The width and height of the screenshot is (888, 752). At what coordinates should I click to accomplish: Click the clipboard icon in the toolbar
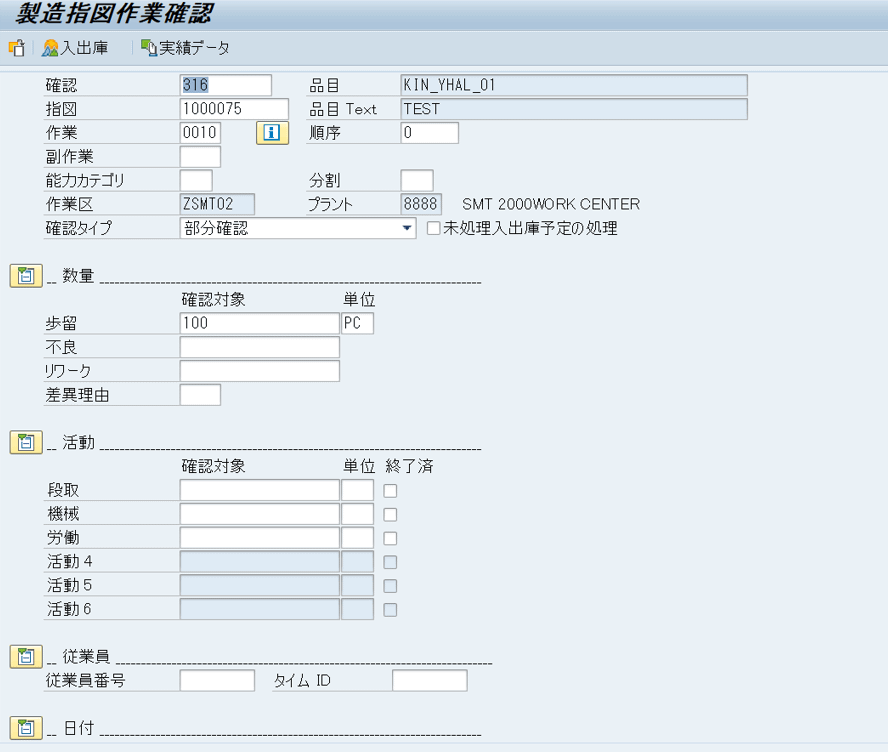coord(16,48)
